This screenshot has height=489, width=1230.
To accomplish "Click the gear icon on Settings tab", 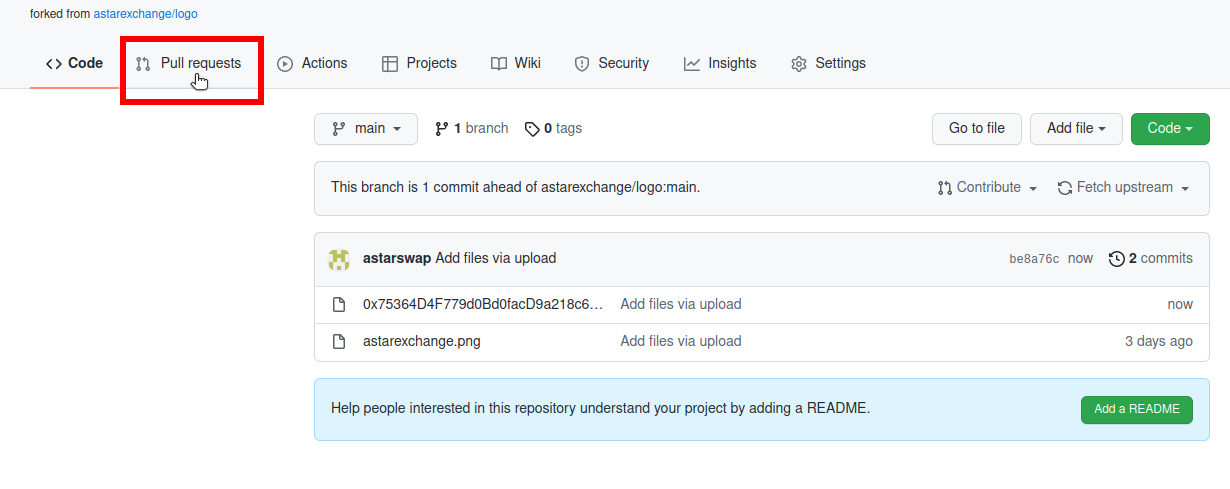I will (799, 64).
